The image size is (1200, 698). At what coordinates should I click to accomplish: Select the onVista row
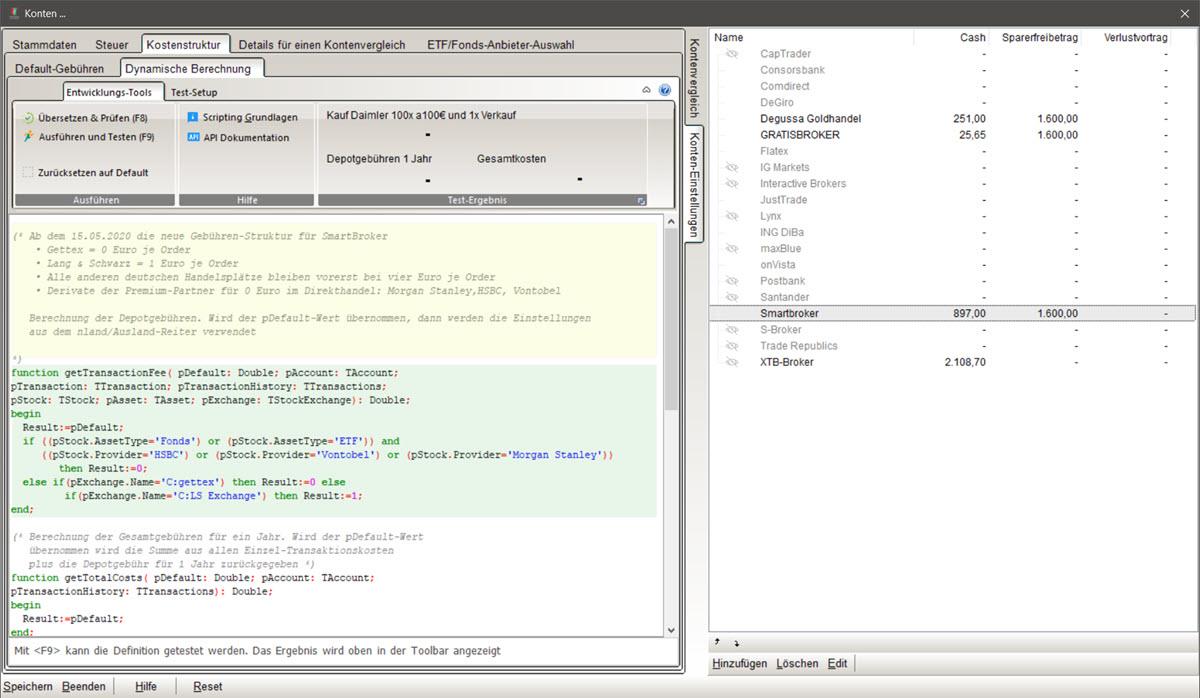tap(952, 265)
